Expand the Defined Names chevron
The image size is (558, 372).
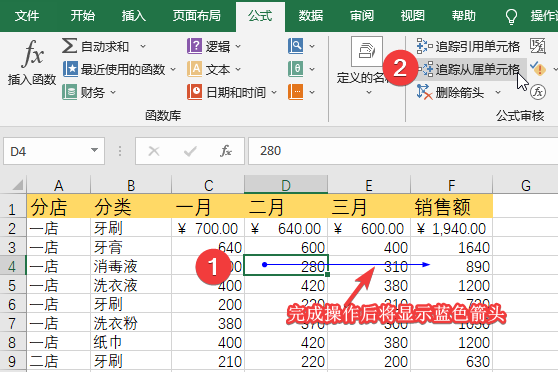[369, 93]
